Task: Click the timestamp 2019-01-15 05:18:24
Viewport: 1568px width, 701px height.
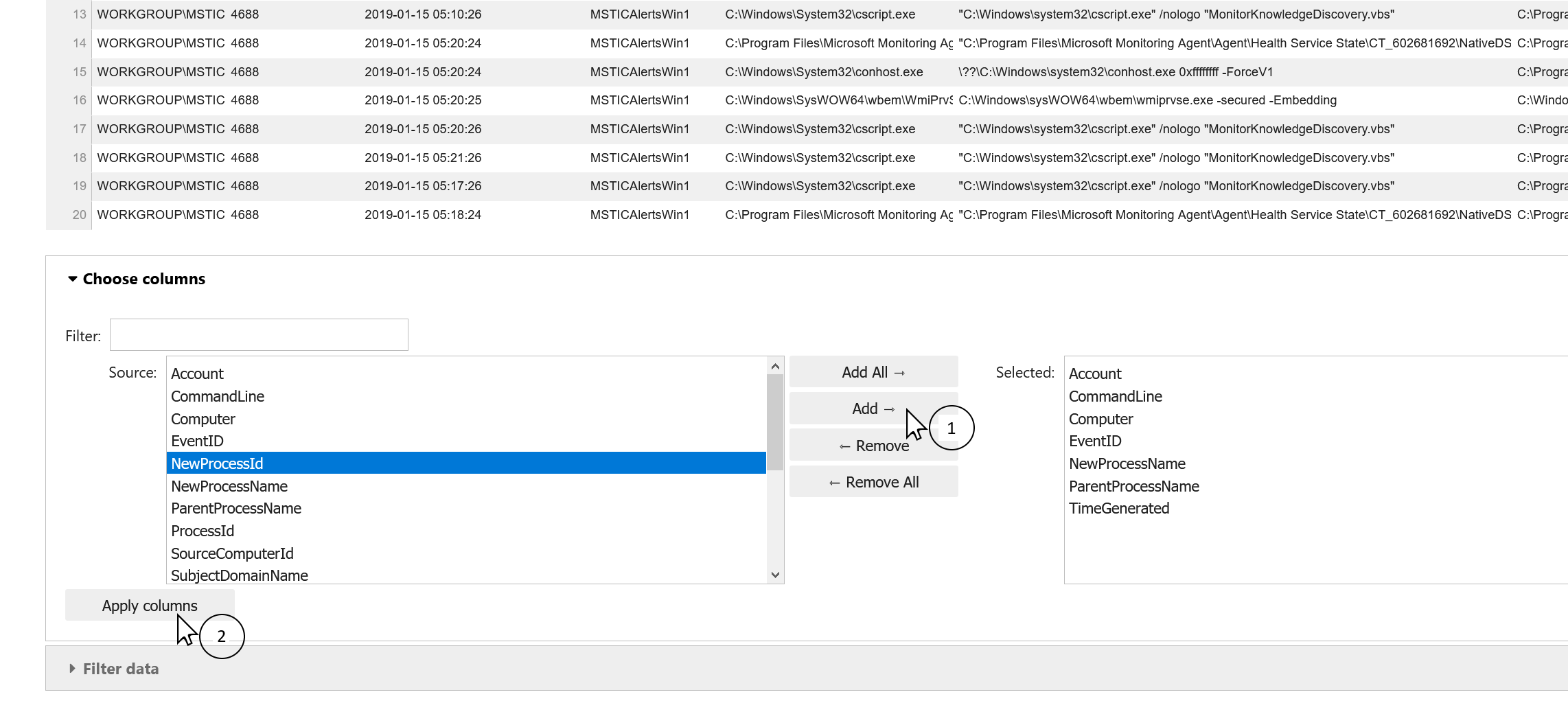Action: pyautogui.click(x=423, y=215)
